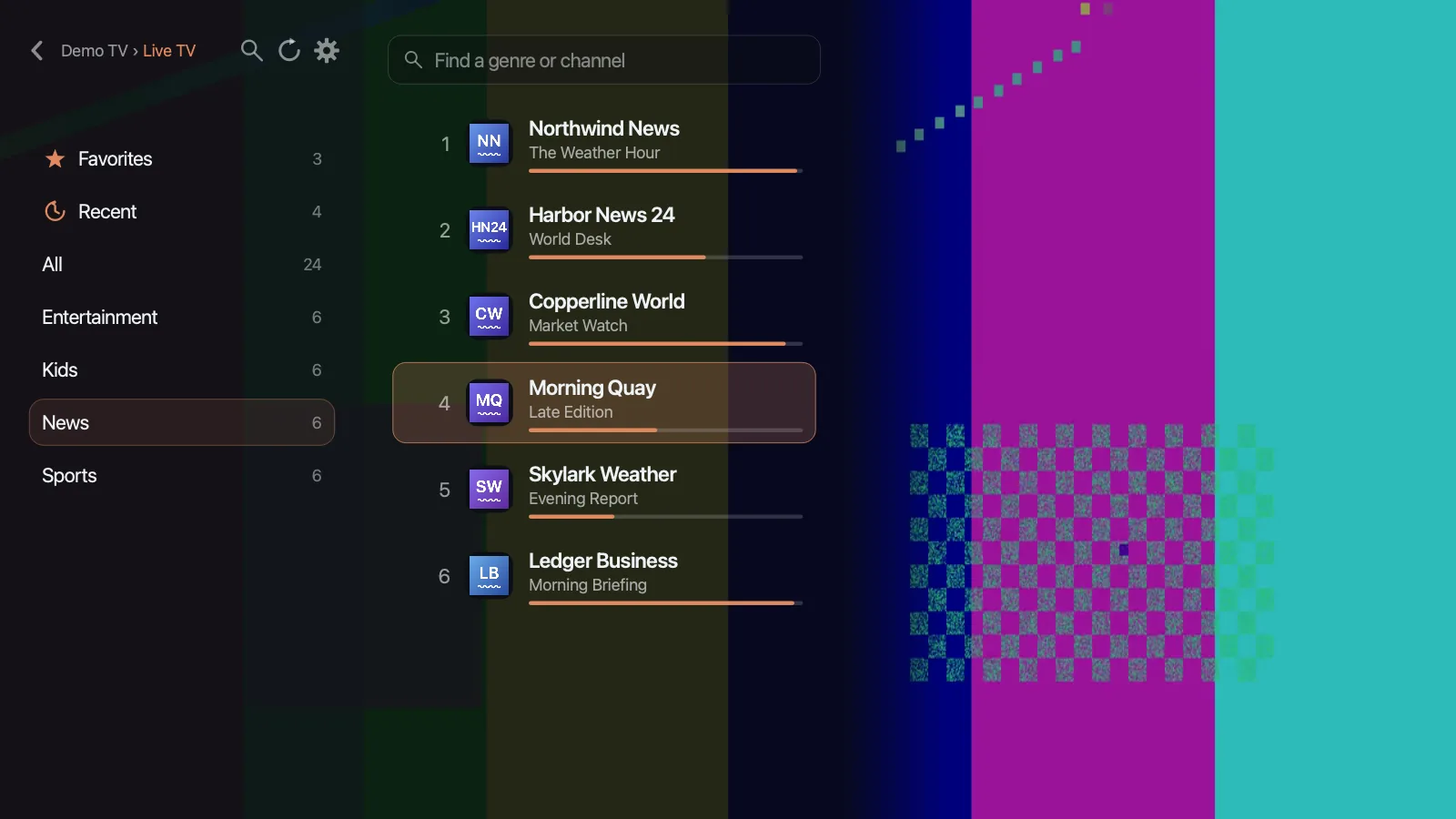This screenshot has width=1456, height=819.
Task: Go back using the left chevron arrow
Action: (x=37, y=51)
